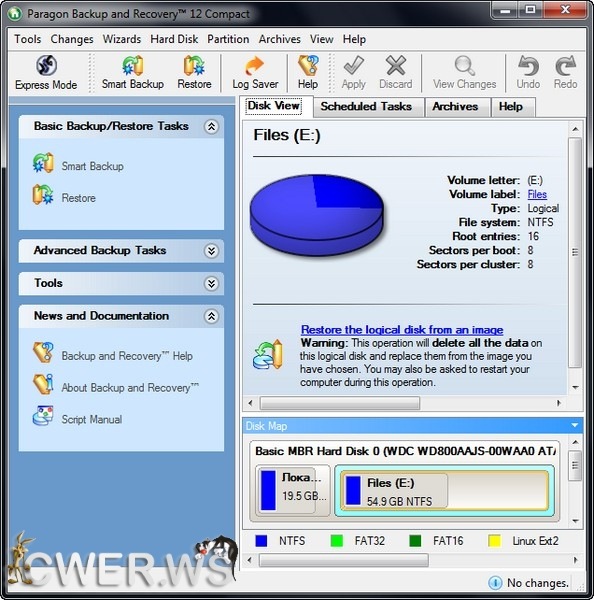Screen dimensions: 594x600
Task: Click the NTFS file system value
Action: [540, 222]
